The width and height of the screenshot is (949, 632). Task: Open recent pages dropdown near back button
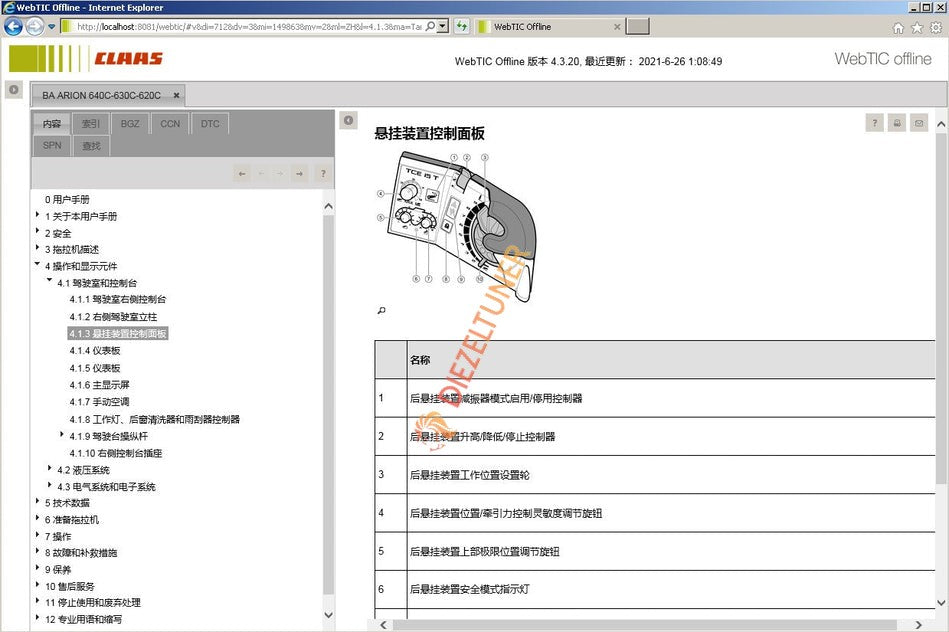tap(51, 27)
